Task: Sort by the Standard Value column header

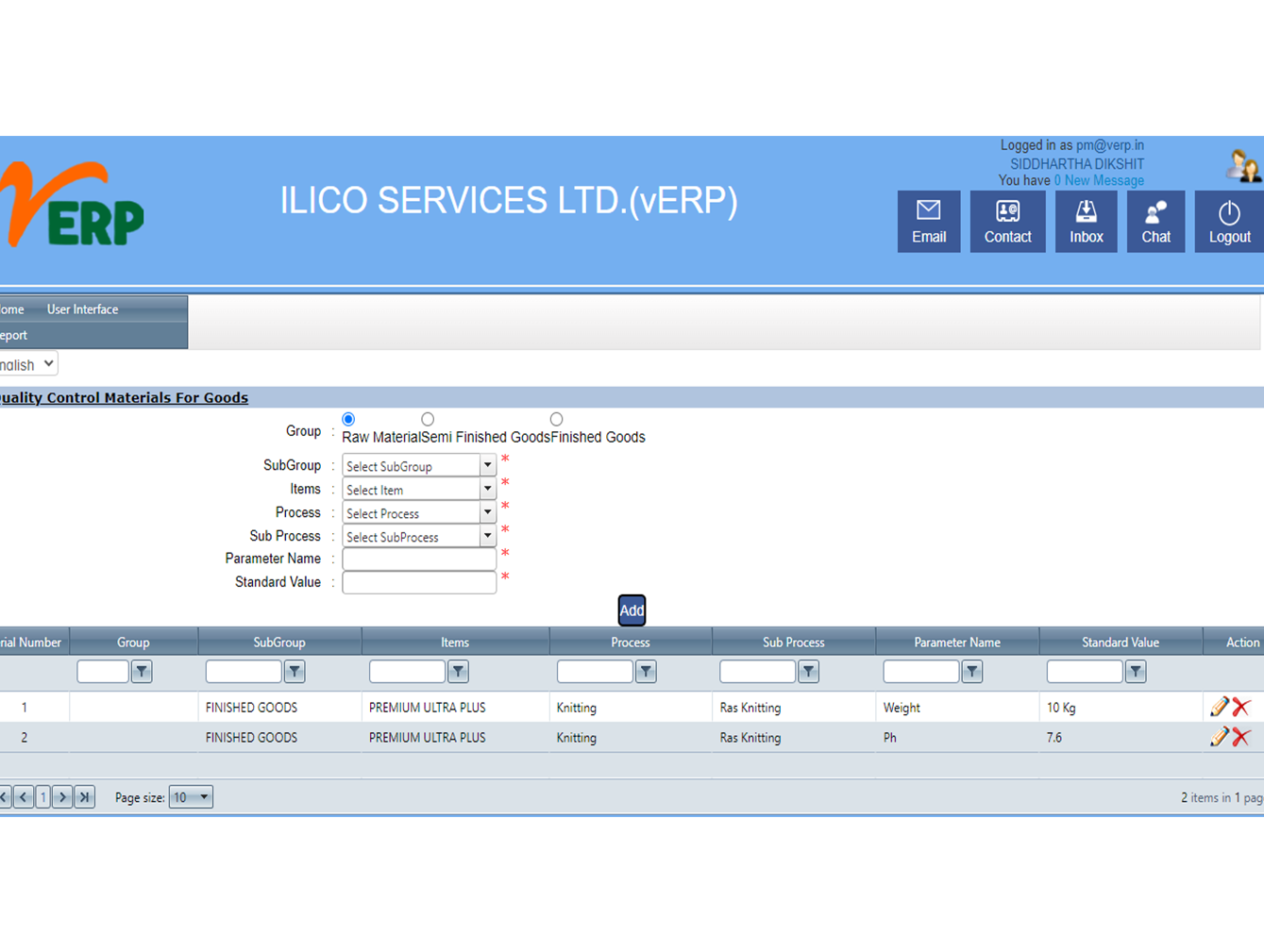Action: [x=1121, y=643]
